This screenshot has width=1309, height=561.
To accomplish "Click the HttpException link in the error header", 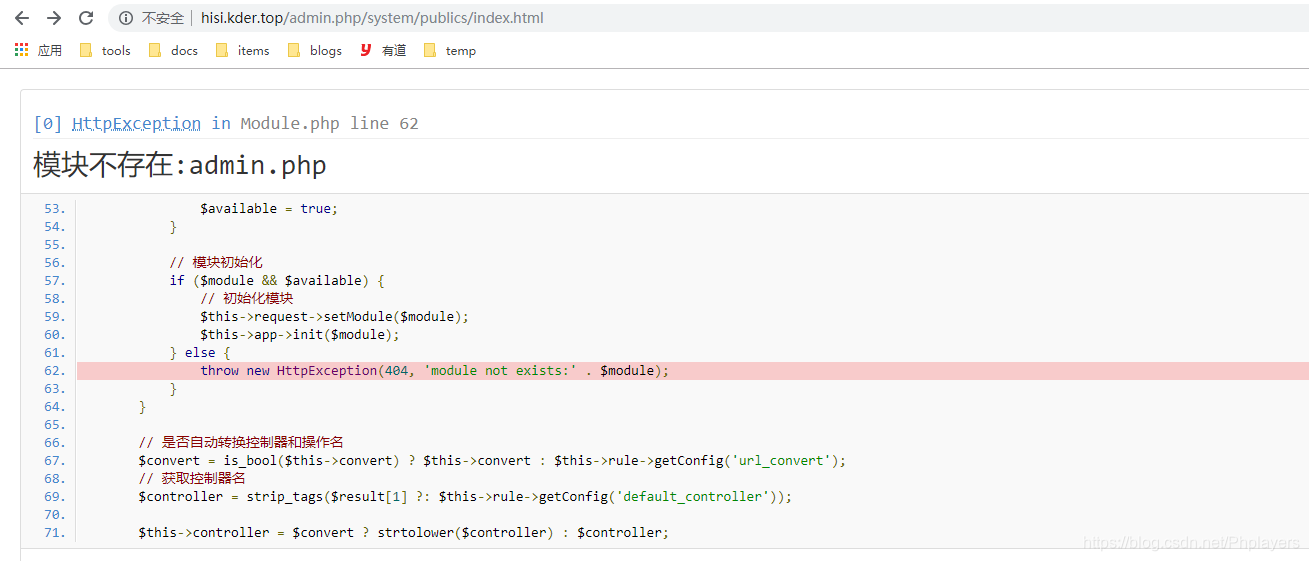I will (x=136, y=123).
